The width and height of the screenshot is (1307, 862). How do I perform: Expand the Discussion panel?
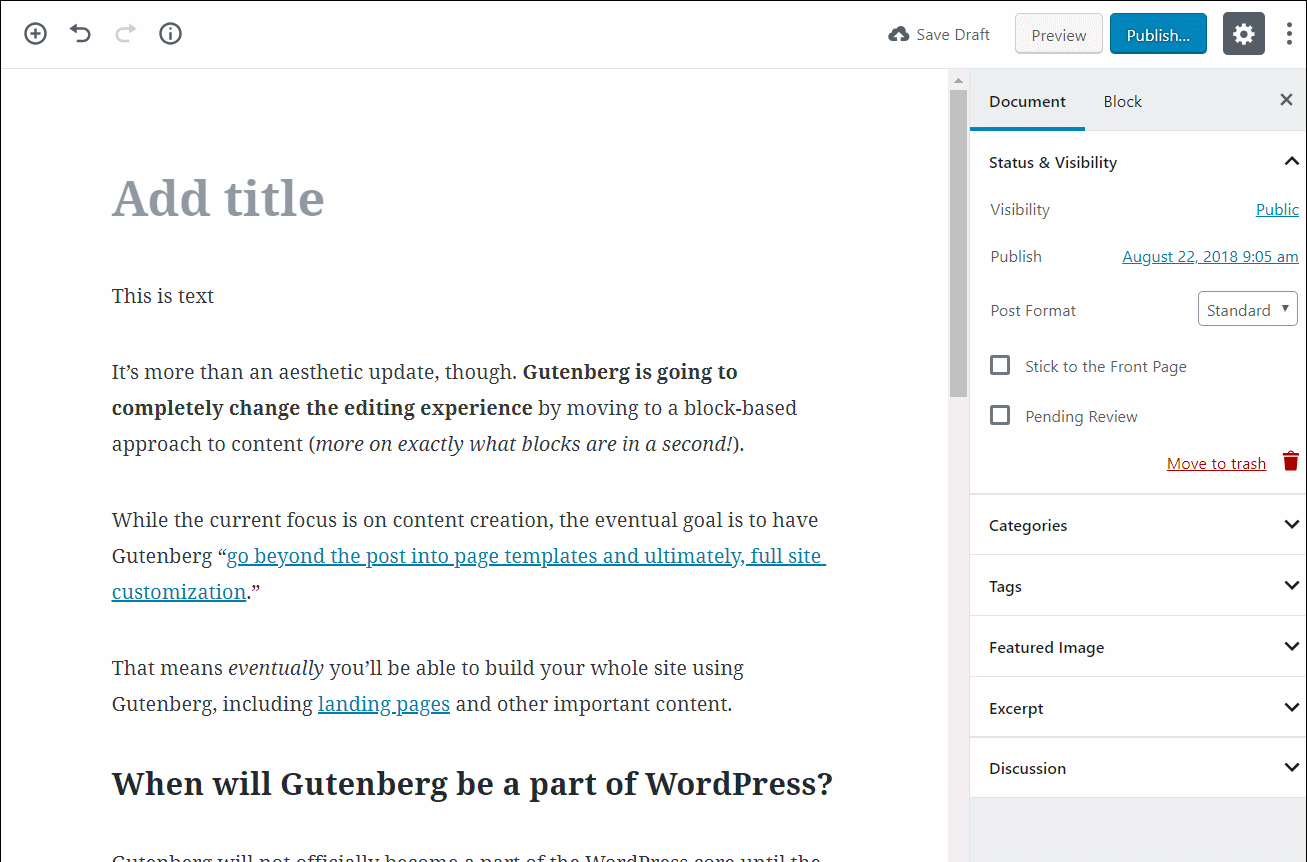(x=1138, y=768)
